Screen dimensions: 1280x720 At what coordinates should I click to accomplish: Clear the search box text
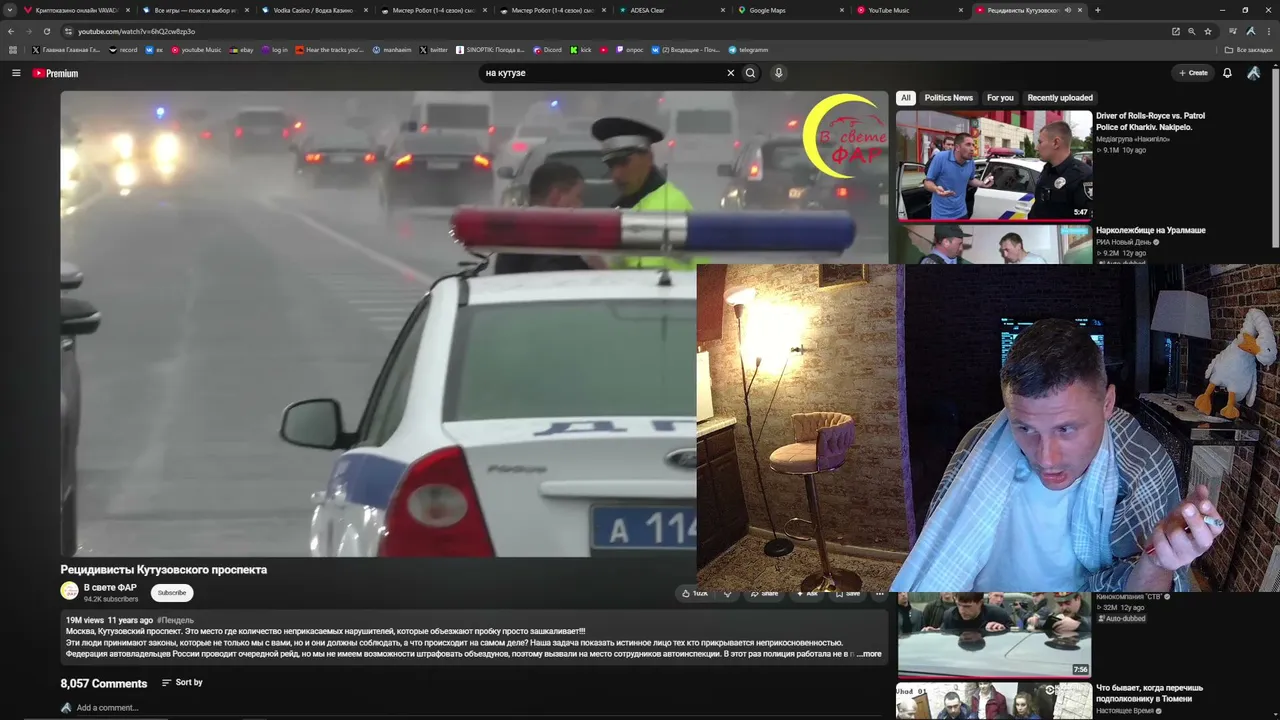click(x=730, y=73)
